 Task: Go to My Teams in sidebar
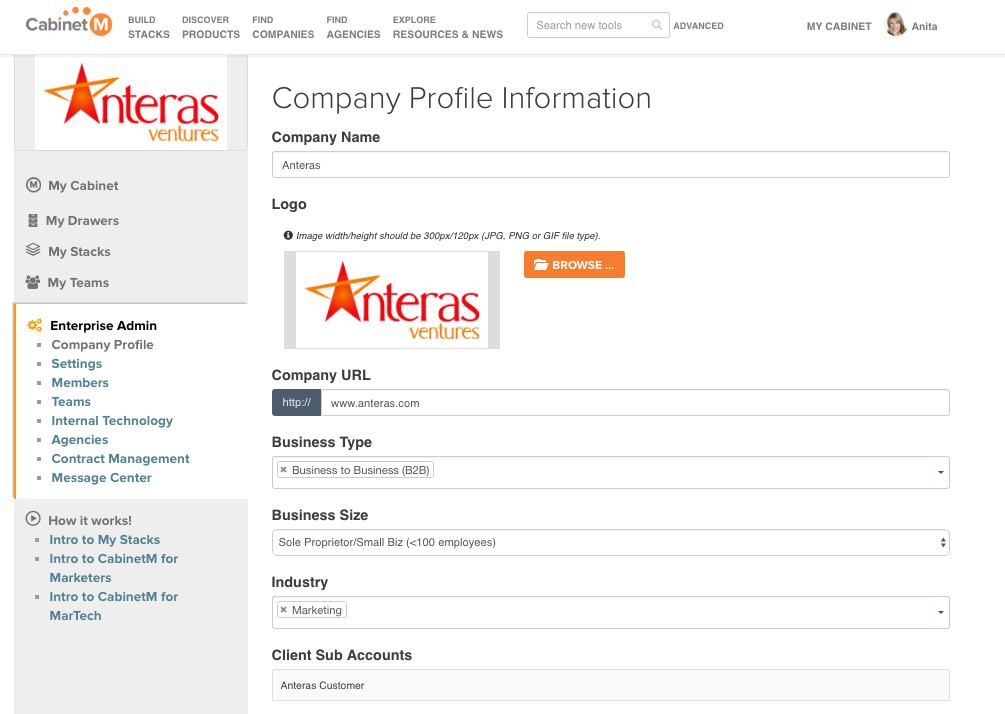[78, 283]
